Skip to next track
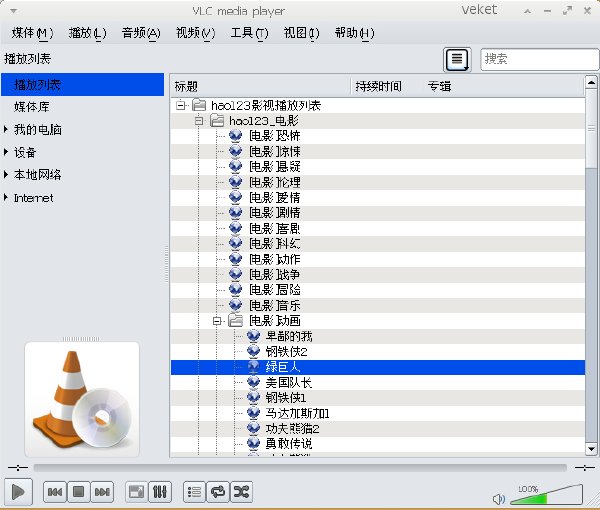Screen dimensions: 600x510 point(102,492)
